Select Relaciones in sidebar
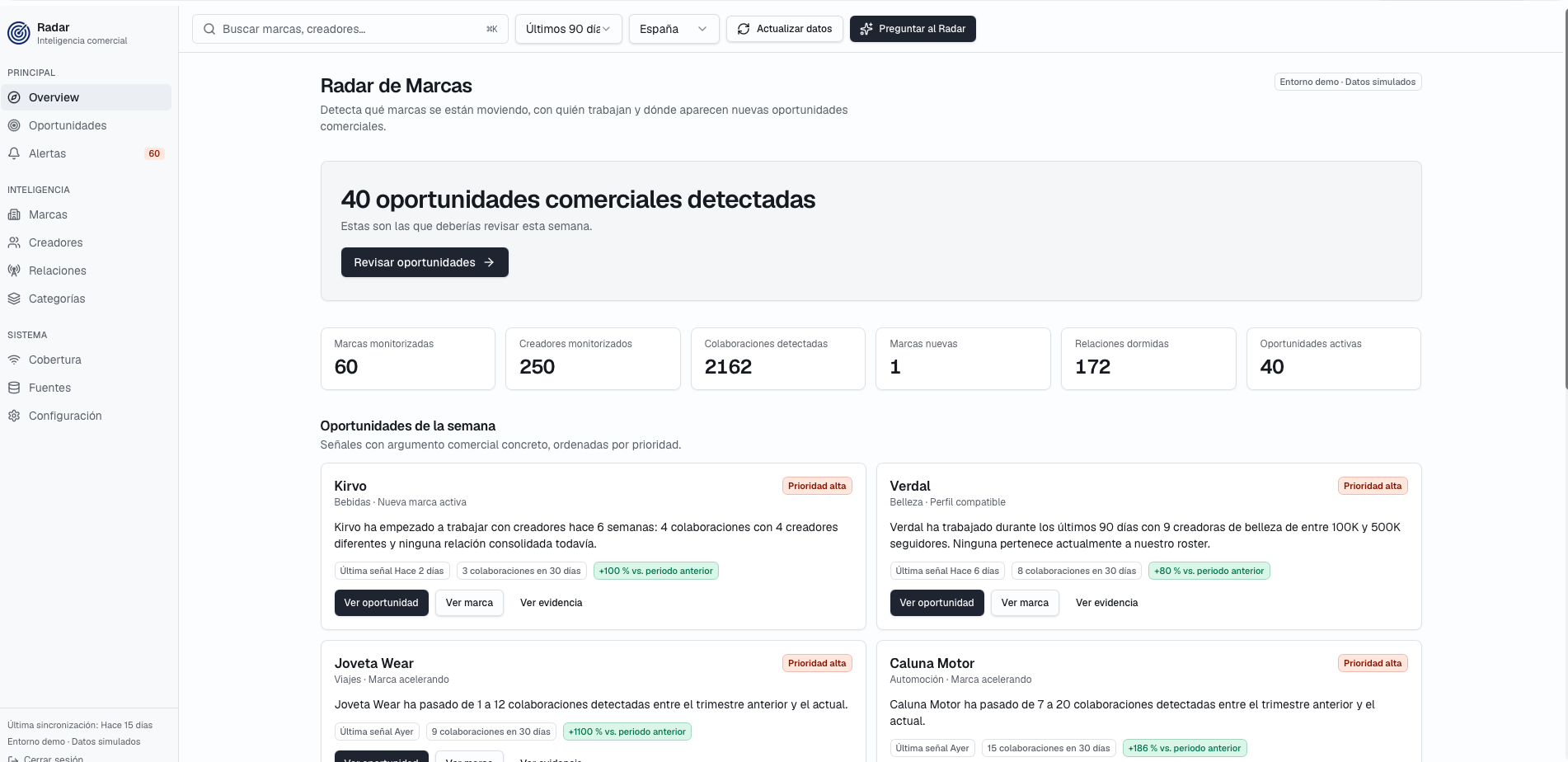Image resolution: width=1568 pixels, height=762 pixels. click(87, 270)
